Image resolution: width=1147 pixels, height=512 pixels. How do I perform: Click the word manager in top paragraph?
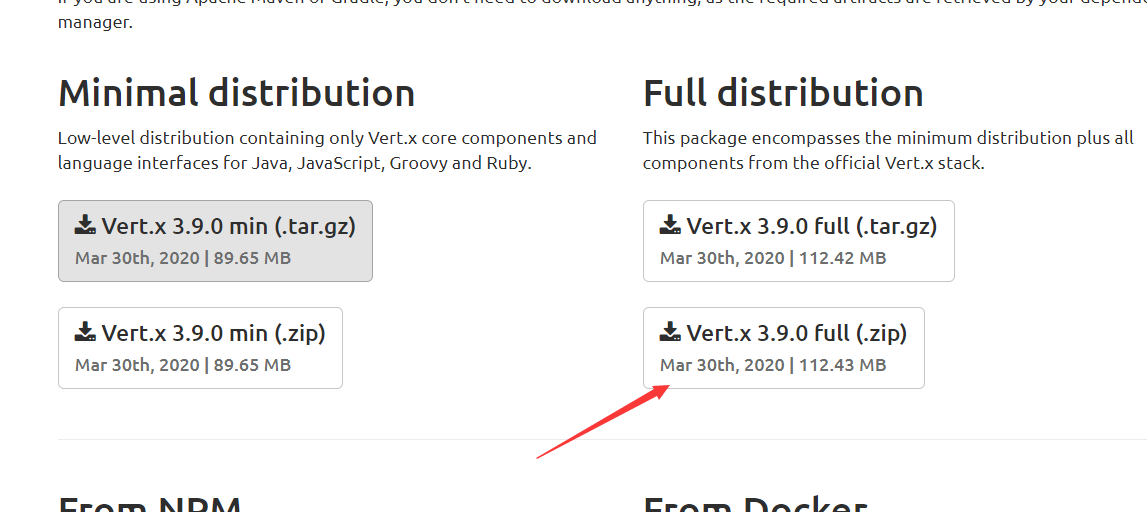[95, 23]
